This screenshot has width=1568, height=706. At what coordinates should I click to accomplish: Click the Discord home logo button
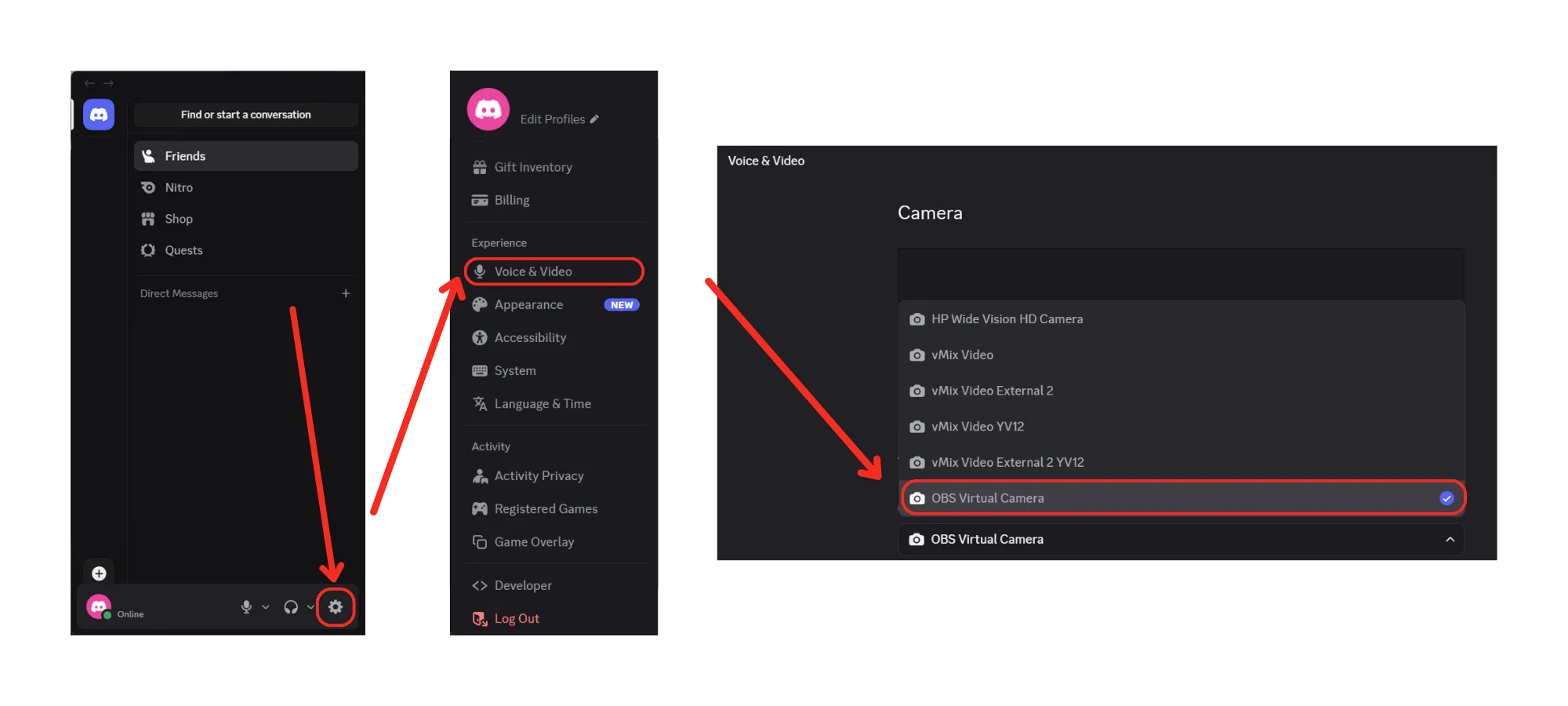pyautogui.click(x=99, y=115)
